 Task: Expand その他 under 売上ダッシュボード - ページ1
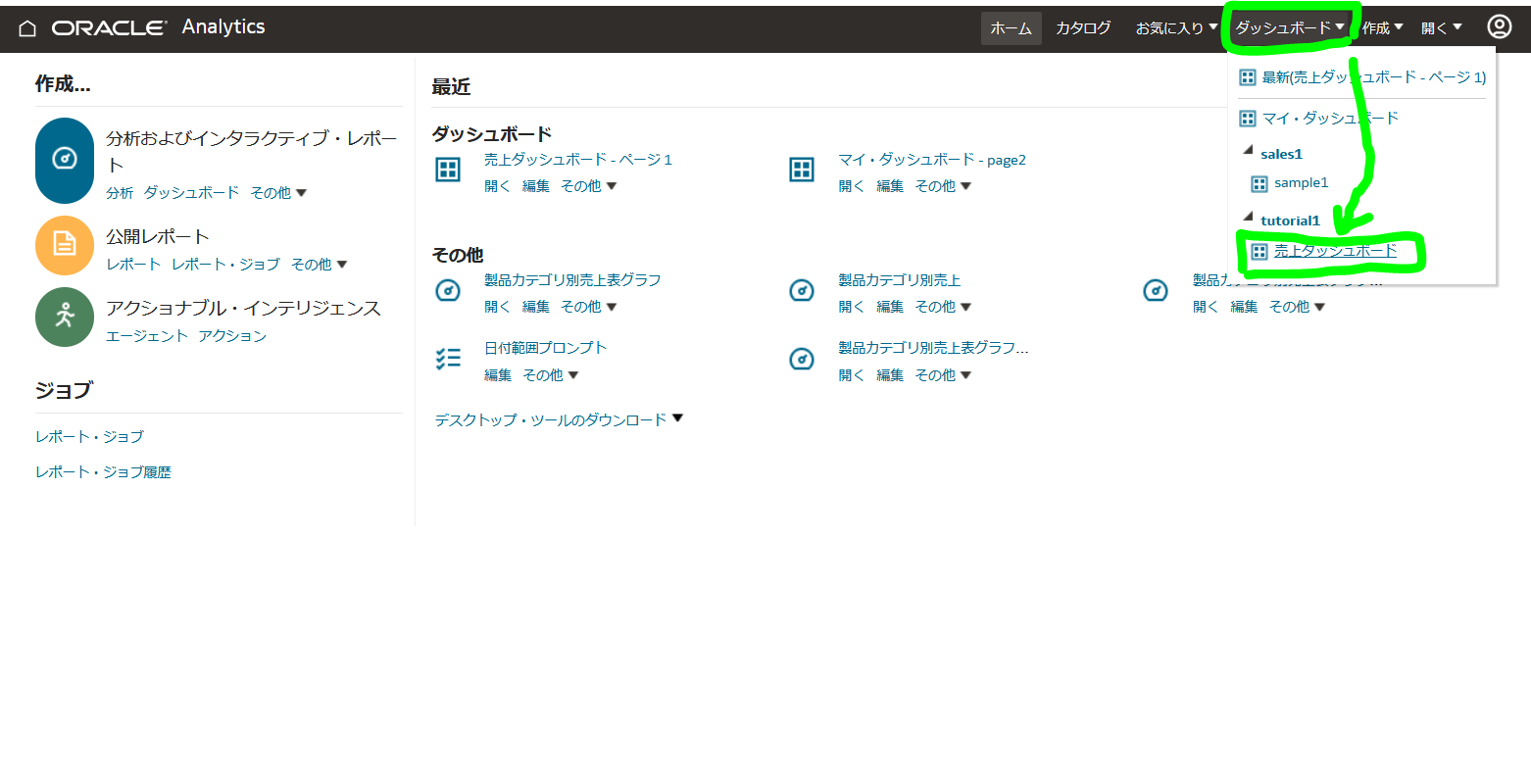589,186
